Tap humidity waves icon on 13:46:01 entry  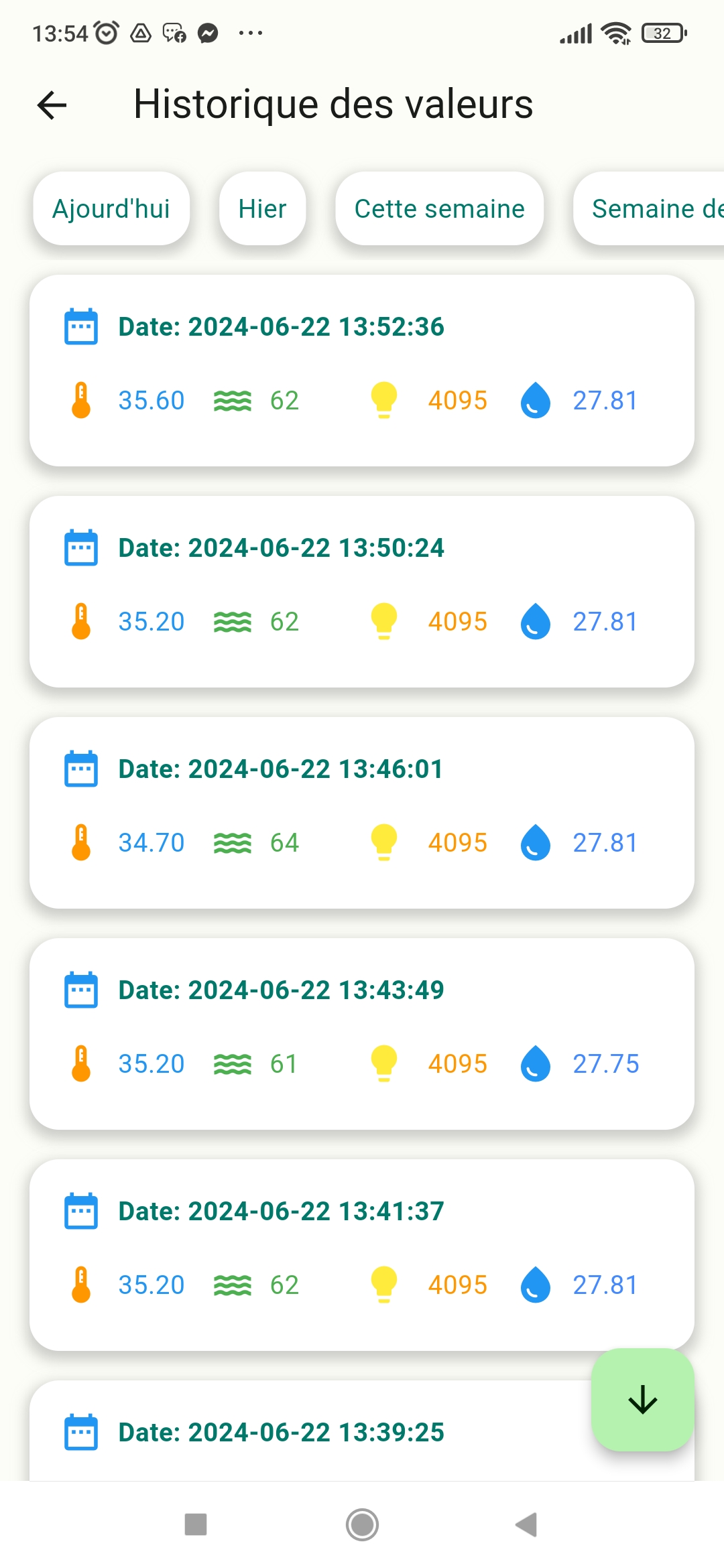[x=232, y=843]
